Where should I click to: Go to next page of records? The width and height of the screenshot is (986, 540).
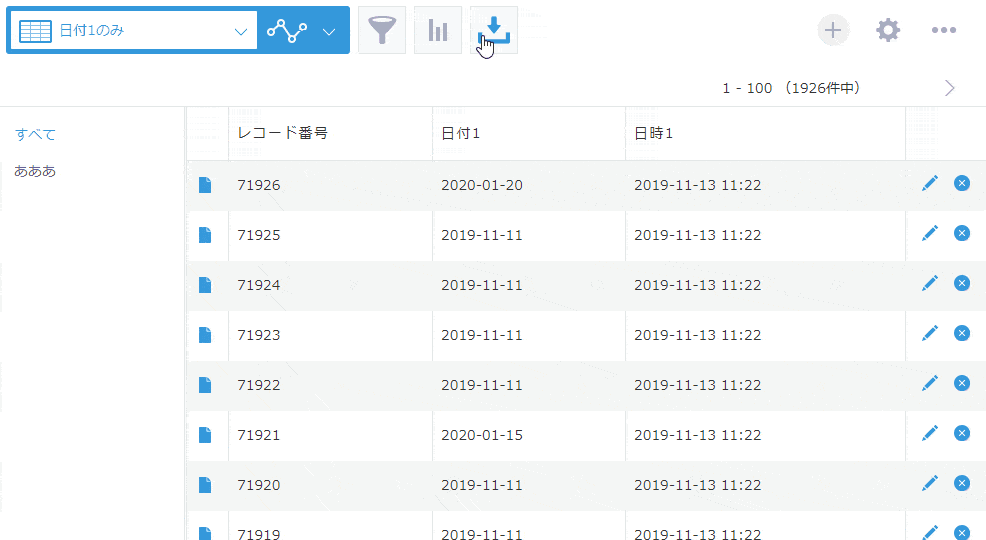(950, 88)
